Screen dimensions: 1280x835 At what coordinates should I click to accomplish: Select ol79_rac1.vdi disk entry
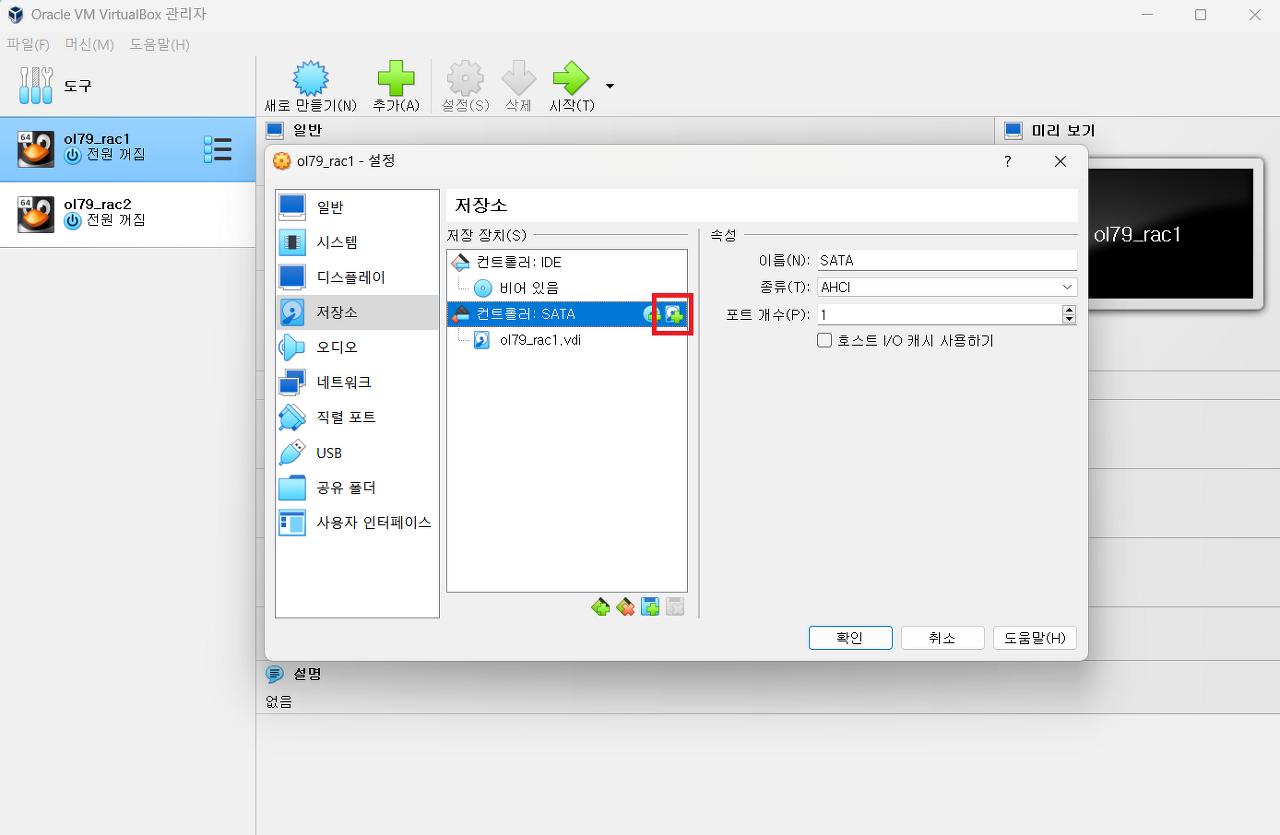tap(567, 340)
